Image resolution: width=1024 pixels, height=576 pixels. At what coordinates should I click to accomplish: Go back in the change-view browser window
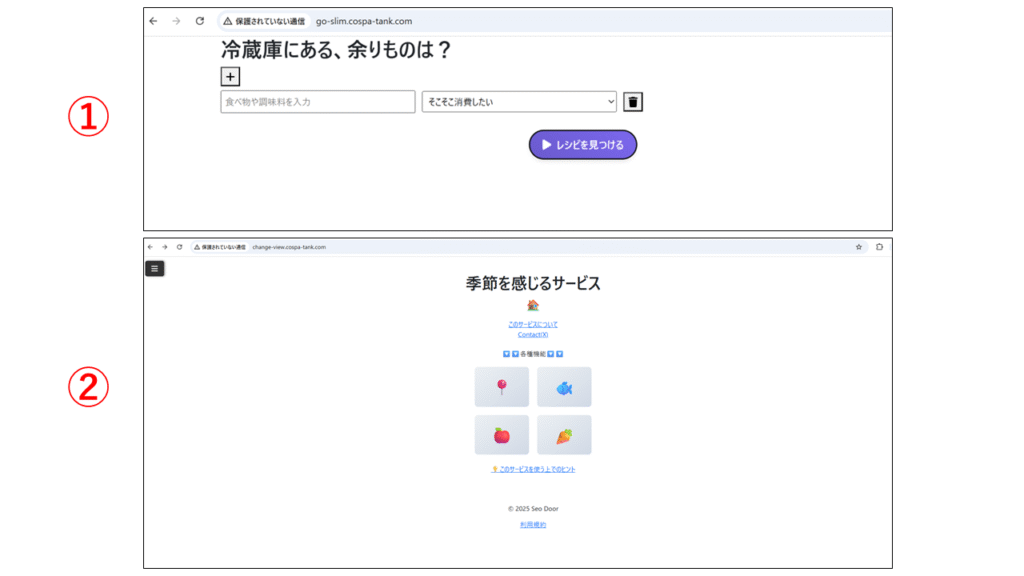tap(151, 246)
